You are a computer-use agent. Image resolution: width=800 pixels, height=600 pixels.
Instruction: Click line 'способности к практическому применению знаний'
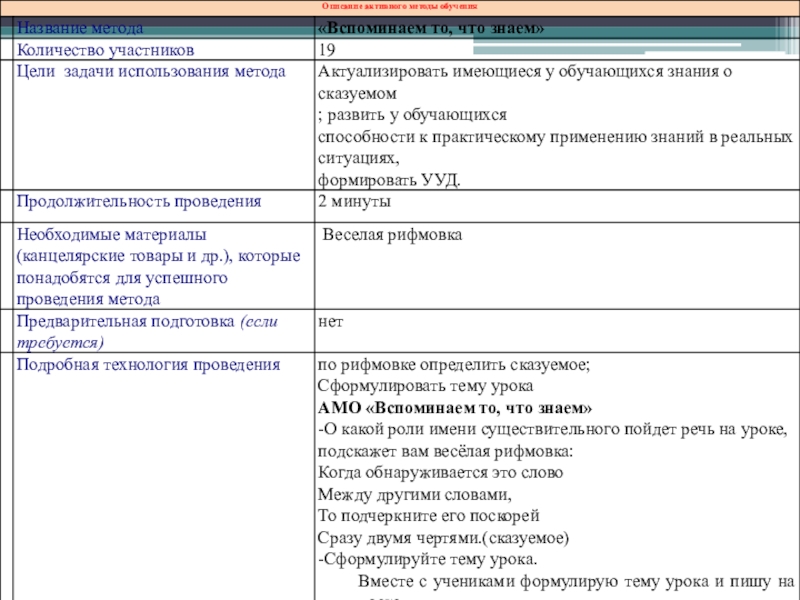click(x=511, y=137)
